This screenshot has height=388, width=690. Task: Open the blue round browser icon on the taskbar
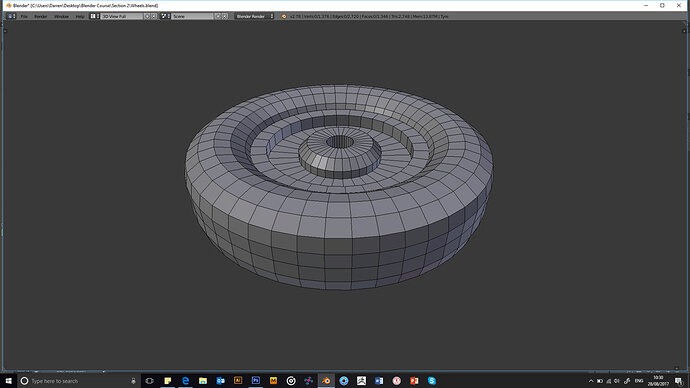(x=344, y=381)
